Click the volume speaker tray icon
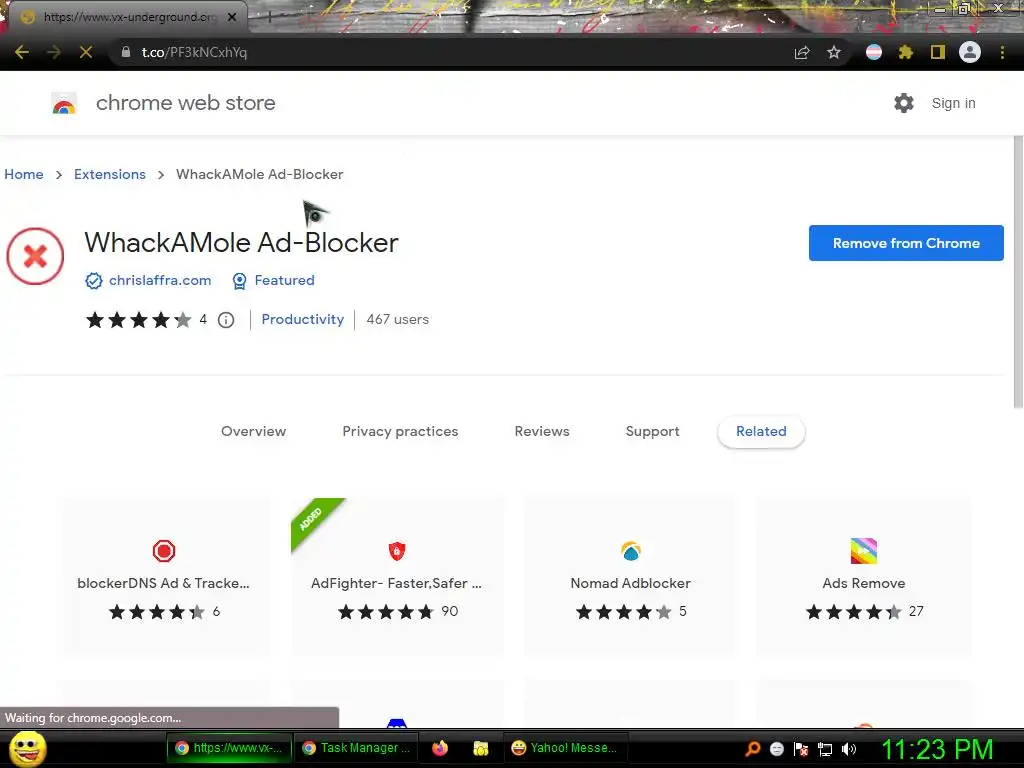The width and height of the screenshot is (1024, 768). point(849,749)
